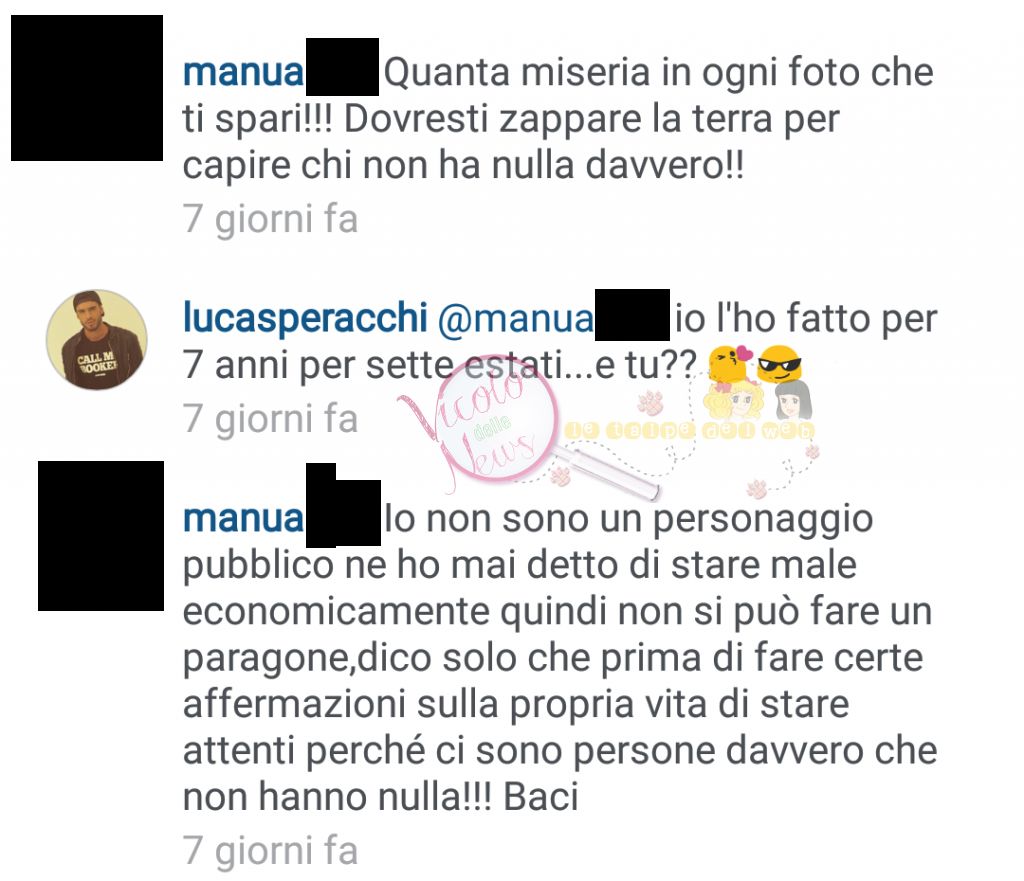Click the manua username on the first comment
The height and width of the screenshot is (881, 1024).
[244, 72]
